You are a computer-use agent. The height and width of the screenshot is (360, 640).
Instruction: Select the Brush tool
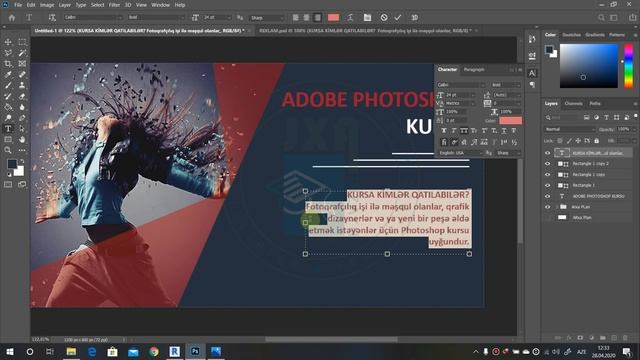click(8, 85)
